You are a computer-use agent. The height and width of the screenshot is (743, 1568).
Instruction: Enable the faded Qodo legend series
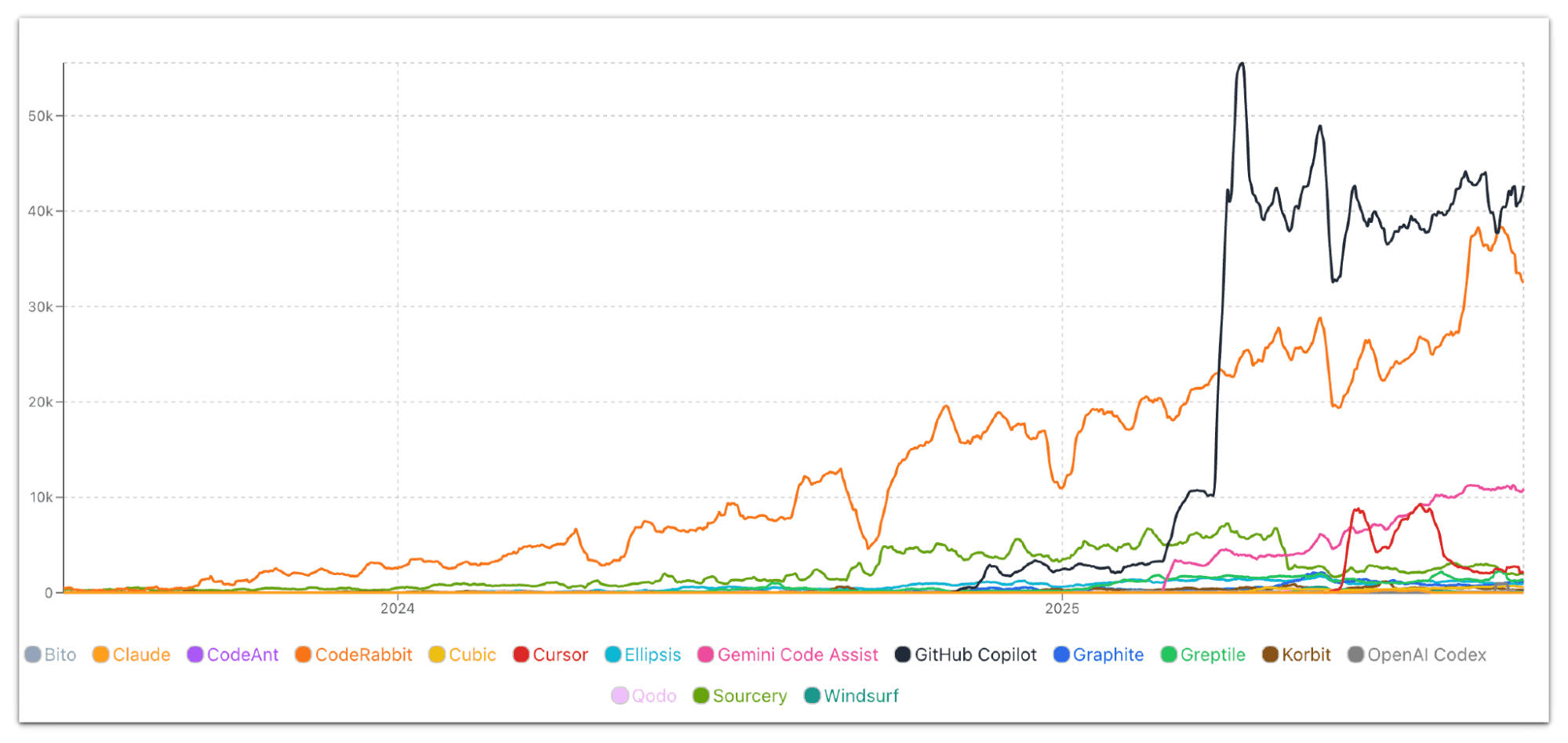coord(644,696)
